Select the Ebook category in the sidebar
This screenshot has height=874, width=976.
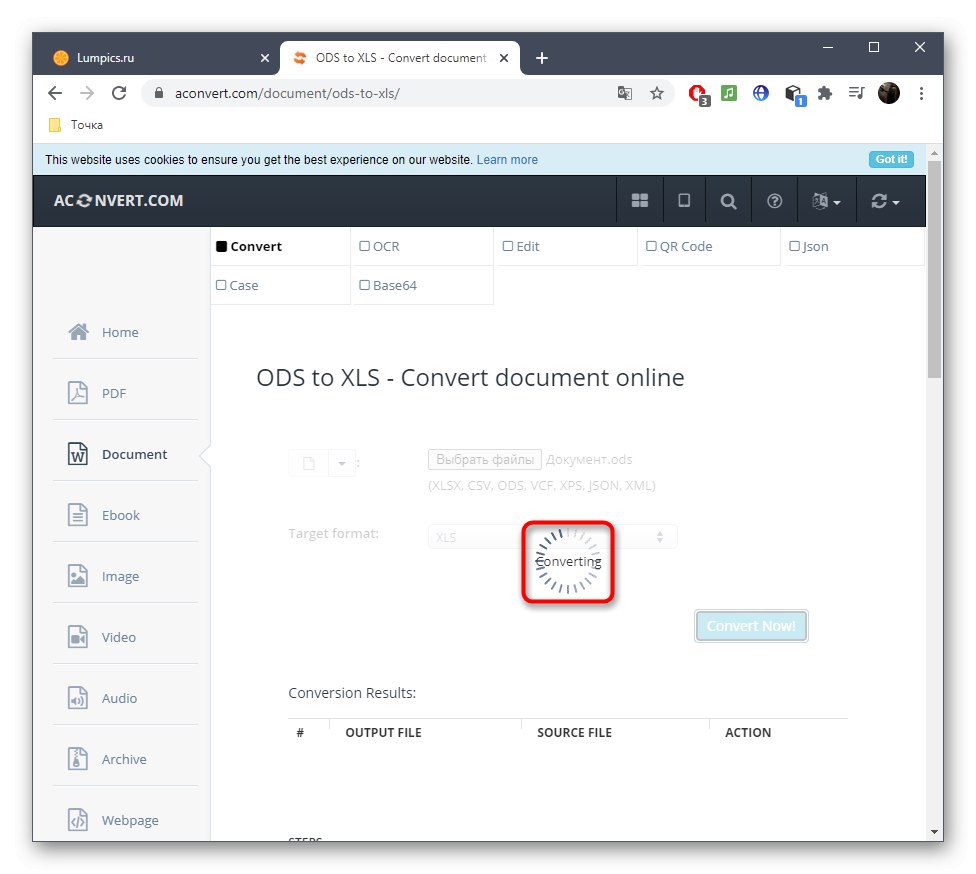click(120, 514)
